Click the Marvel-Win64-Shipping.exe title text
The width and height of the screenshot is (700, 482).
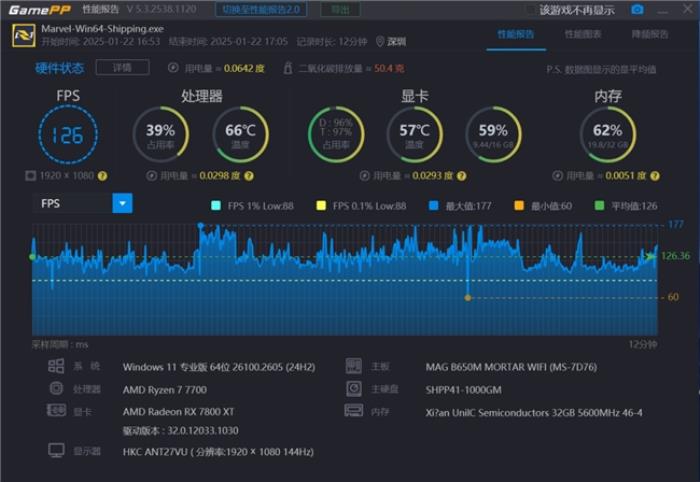point(102,29)
